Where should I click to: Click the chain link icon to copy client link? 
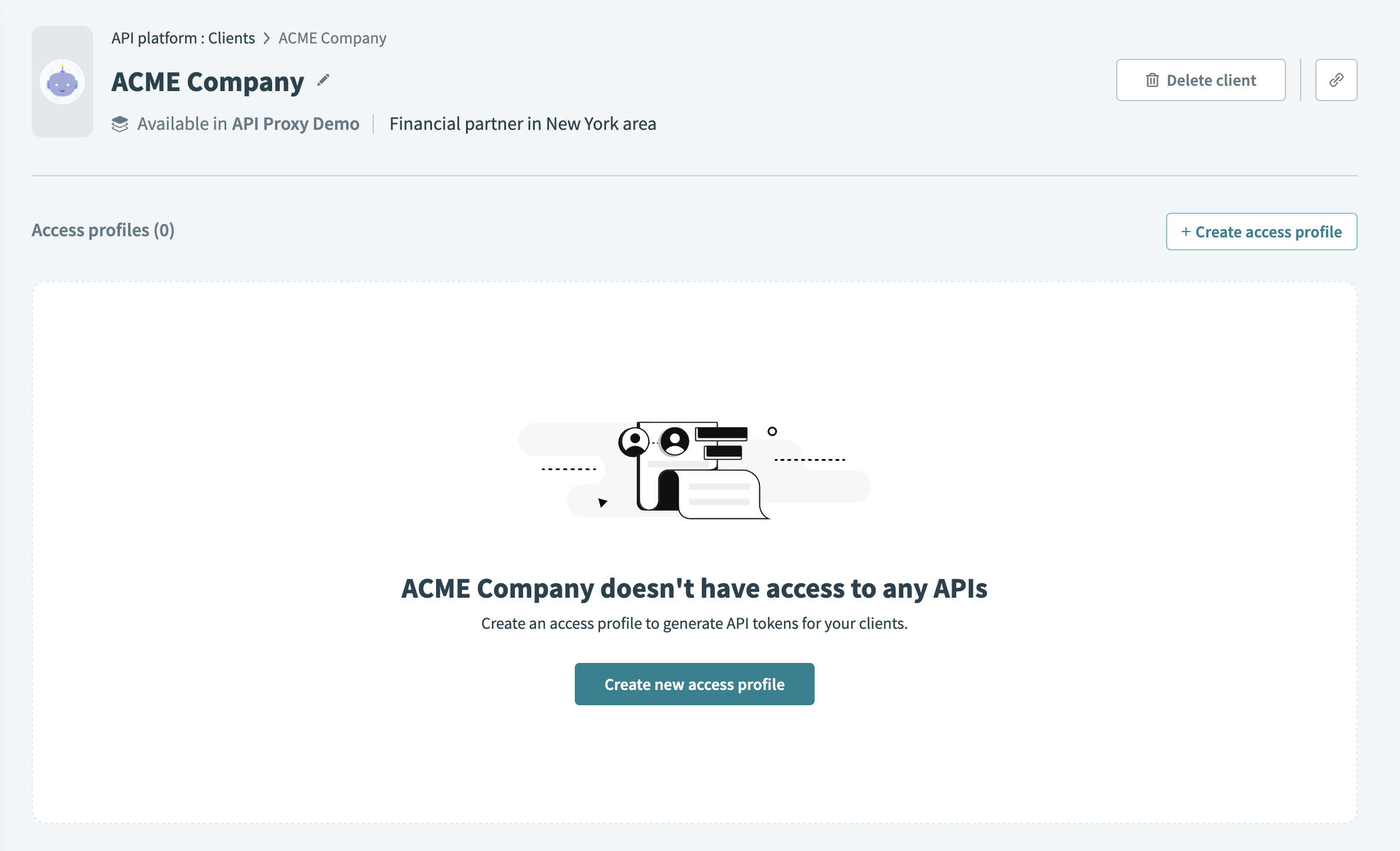tap(1336, 79)
